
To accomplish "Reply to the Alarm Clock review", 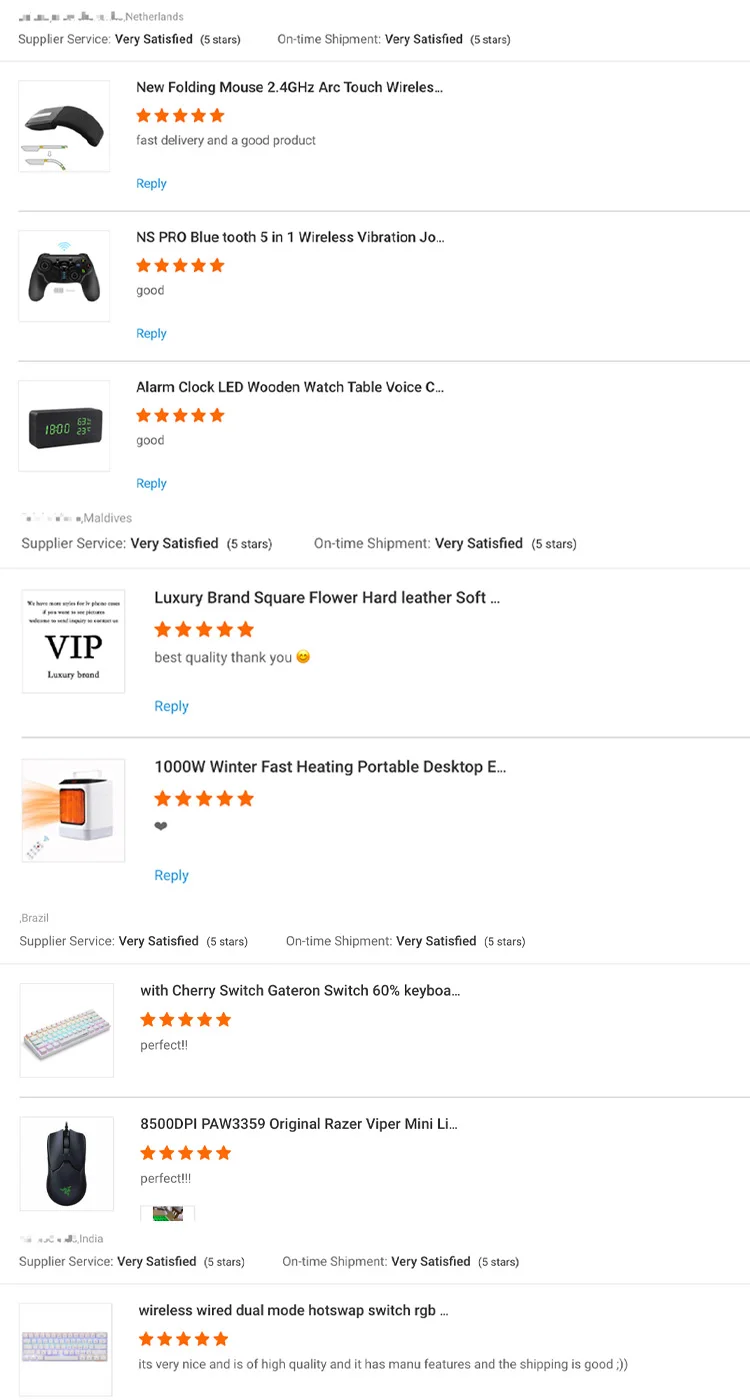I will pyautogui.click(x=151, y=484).
